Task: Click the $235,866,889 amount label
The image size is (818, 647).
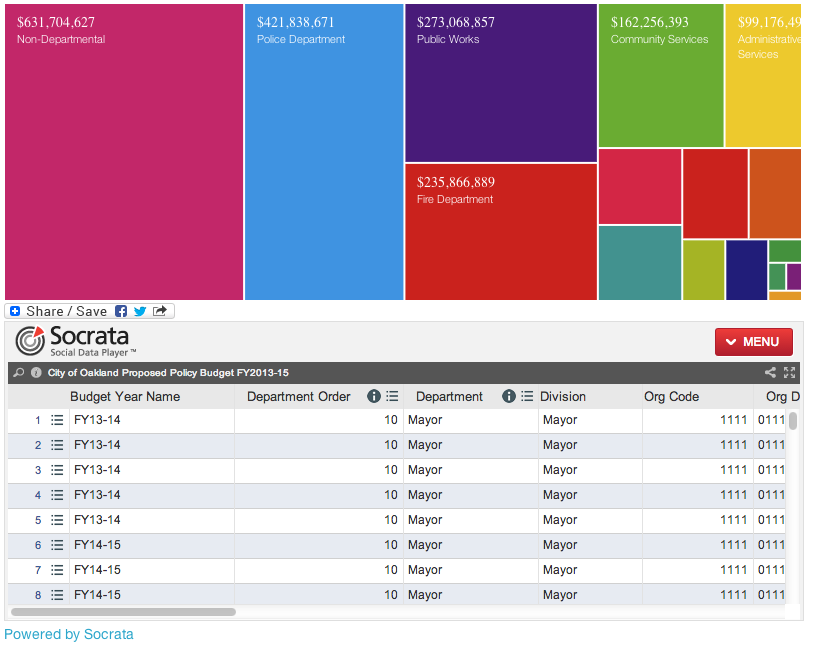Action: 455,182
